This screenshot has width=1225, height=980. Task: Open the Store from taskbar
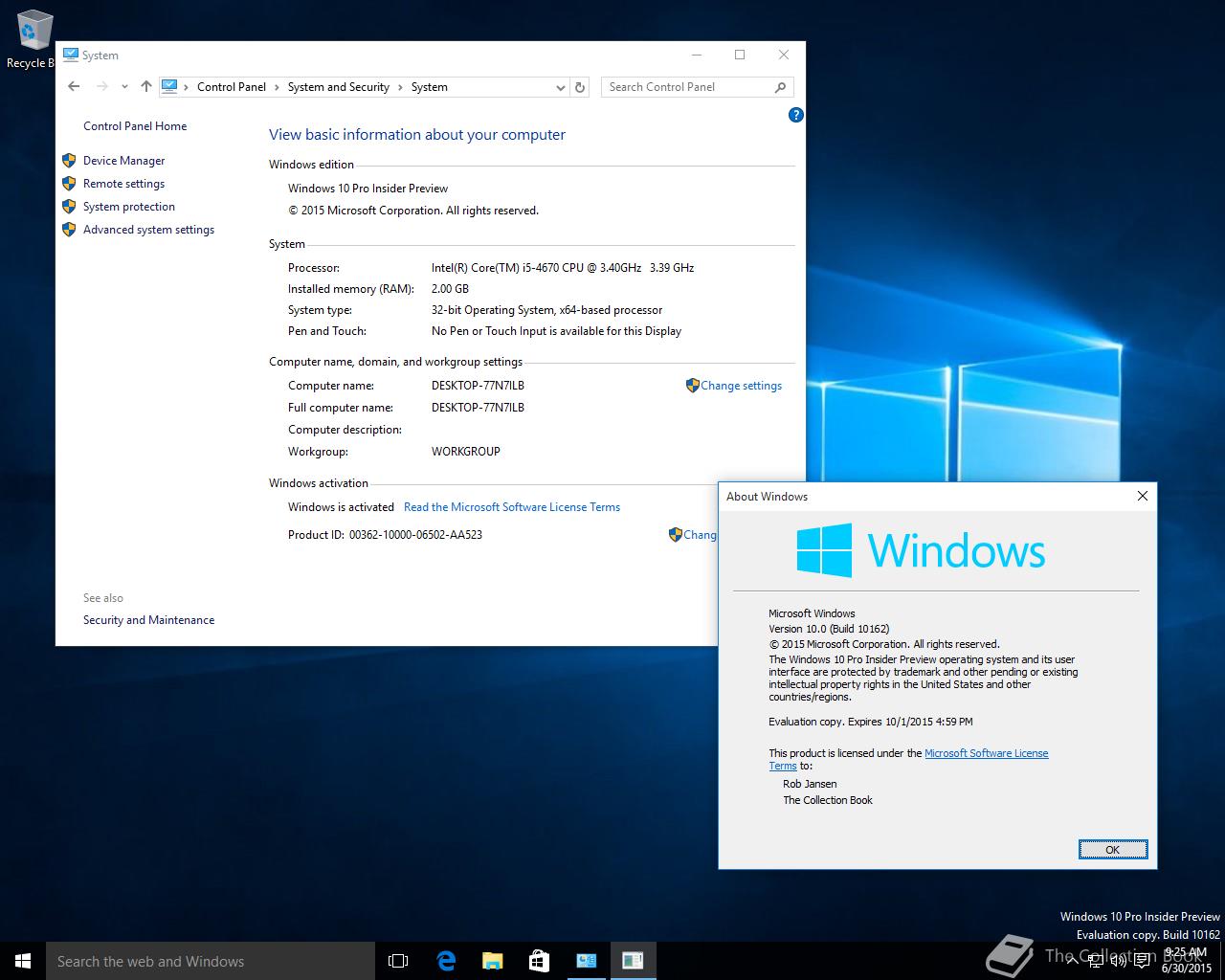click(539, 961)
